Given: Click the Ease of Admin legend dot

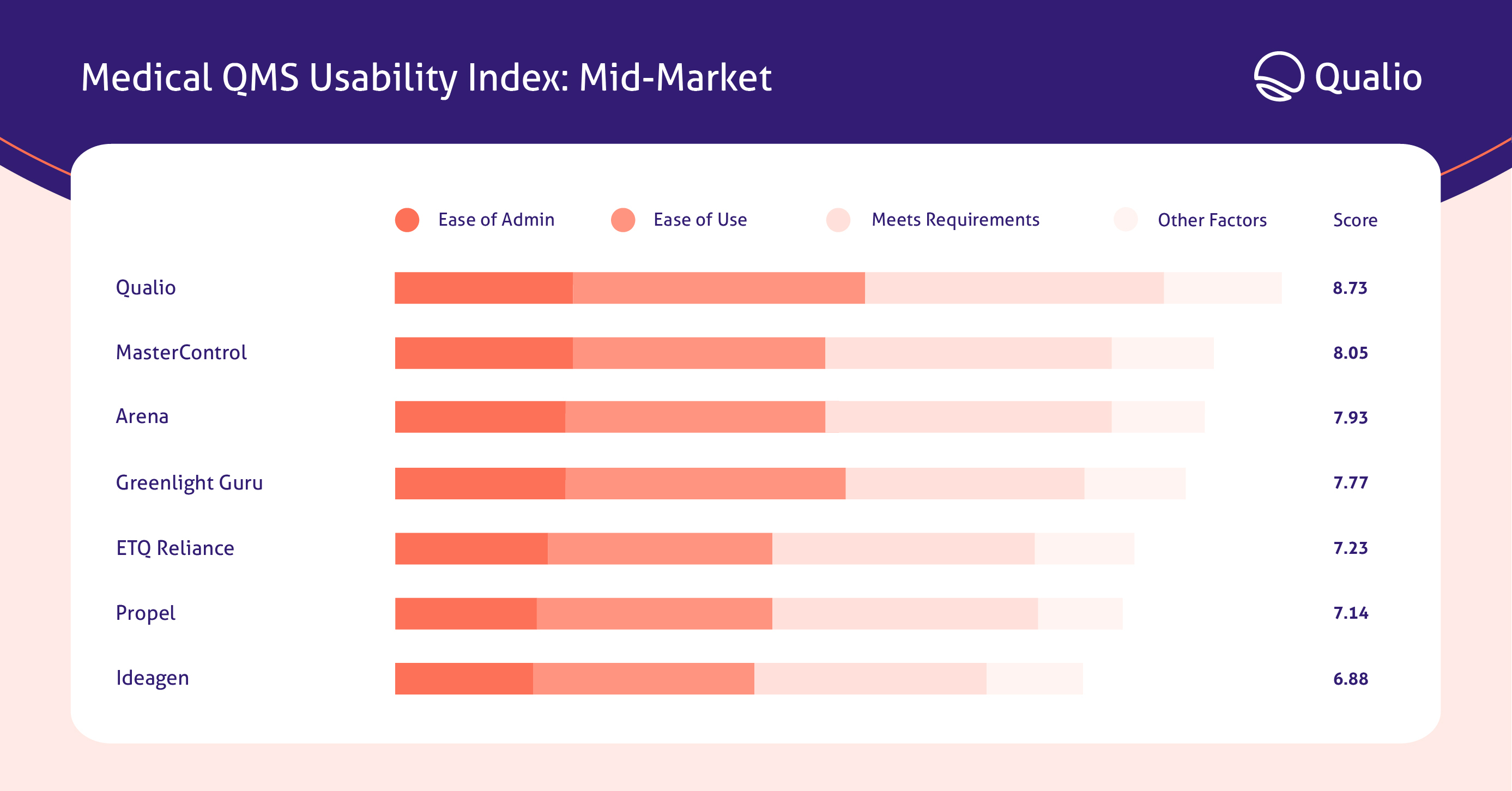Looking at the screenshot, I should point(407,220).
